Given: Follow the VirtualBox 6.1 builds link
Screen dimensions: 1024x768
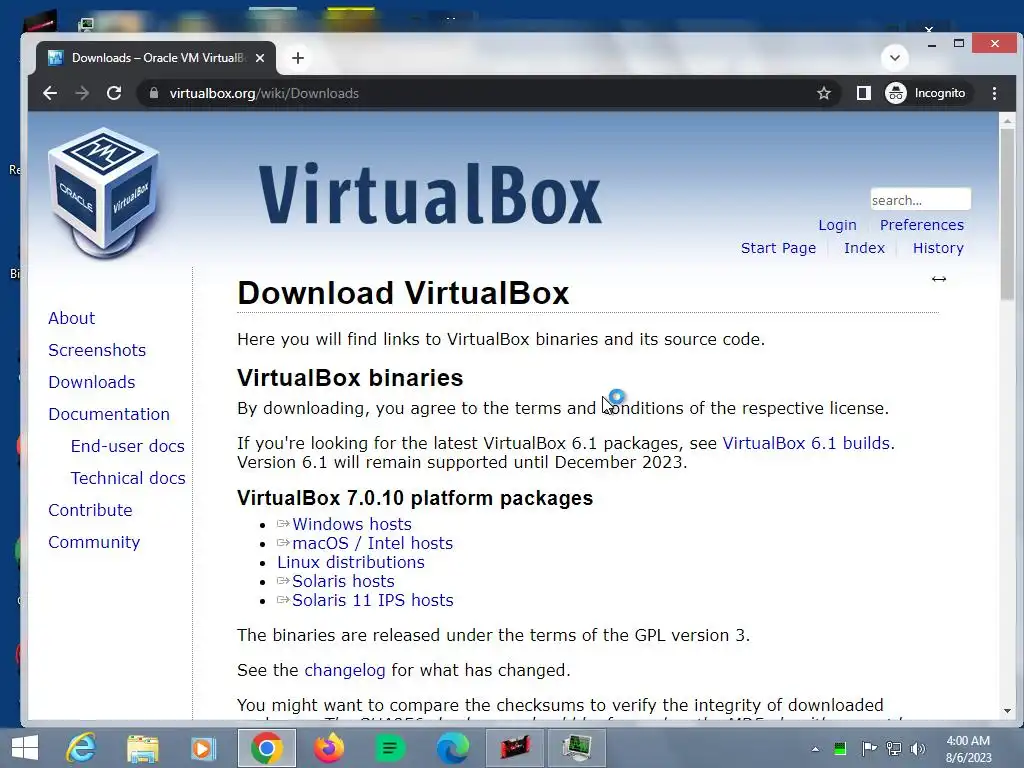Looking at the screenshot, I should click(x=806, y=443).
